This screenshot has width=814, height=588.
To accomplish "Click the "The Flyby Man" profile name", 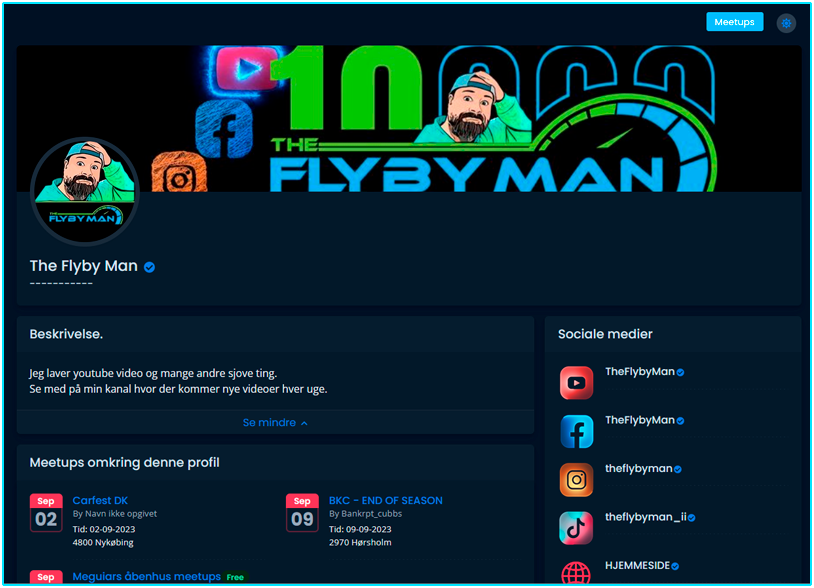I will 84,266.
